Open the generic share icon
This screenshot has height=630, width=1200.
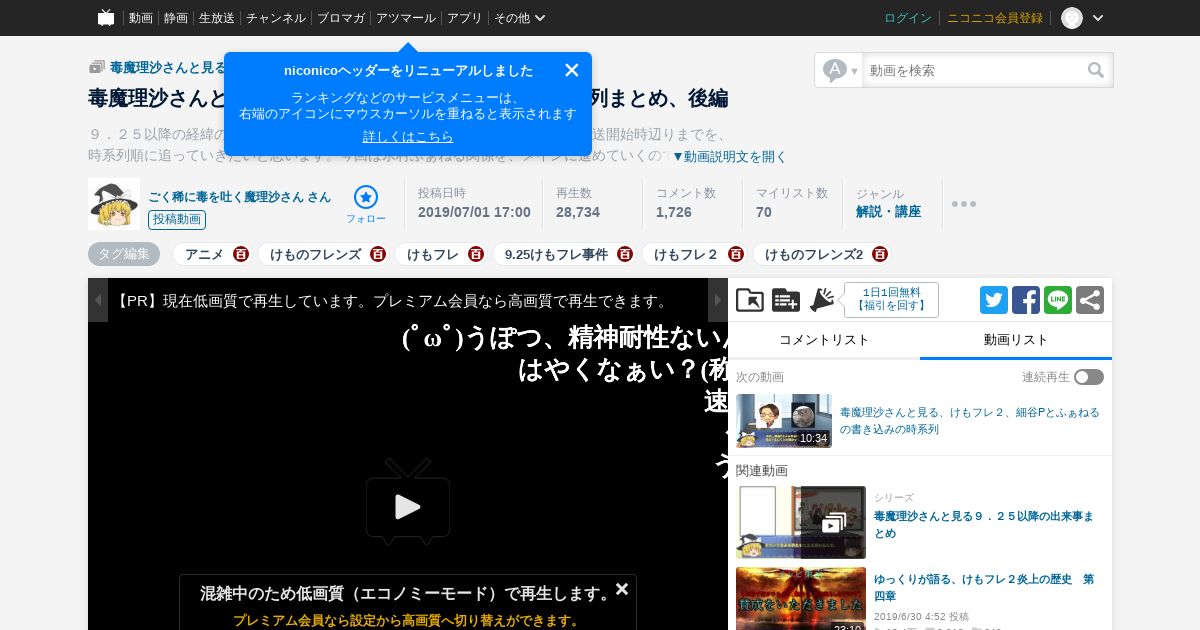pos(1090,300)
